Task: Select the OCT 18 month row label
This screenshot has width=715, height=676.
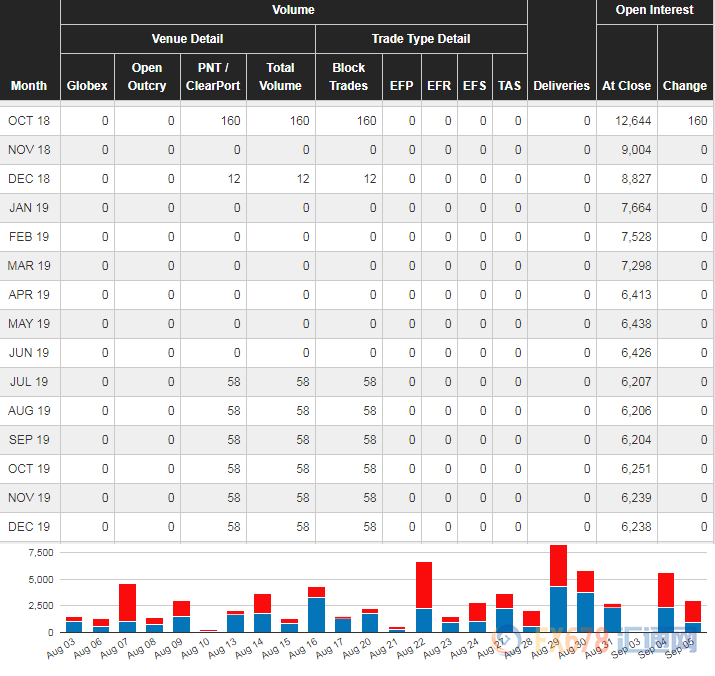Action: [29, 121]
